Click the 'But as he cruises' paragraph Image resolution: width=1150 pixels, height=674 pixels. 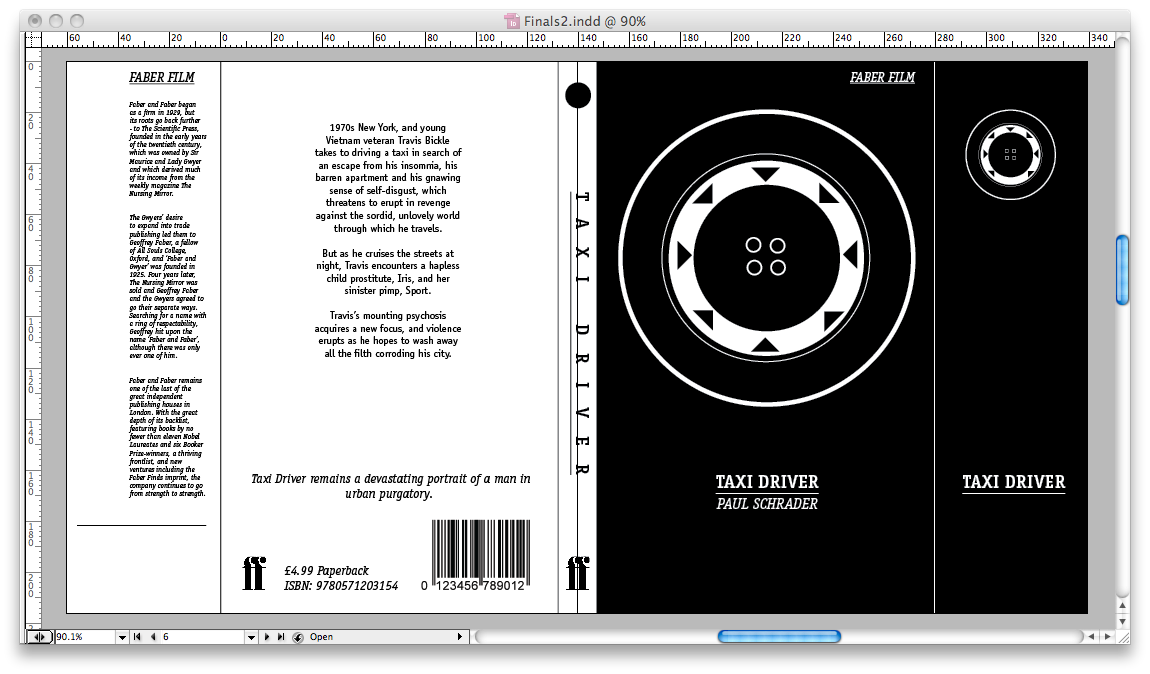pyautogui.click(x=388, y=272)
